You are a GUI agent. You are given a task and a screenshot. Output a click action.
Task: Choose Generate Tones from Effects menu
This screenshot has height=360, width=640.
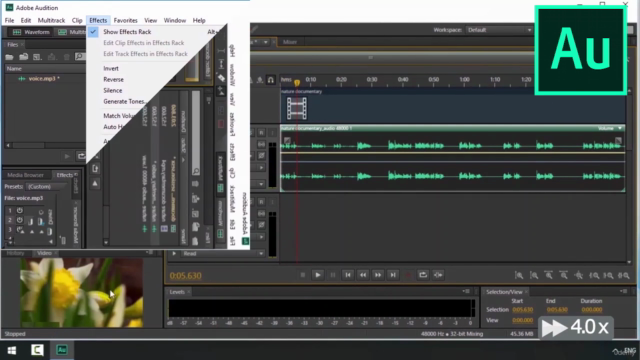coord(124,102)
